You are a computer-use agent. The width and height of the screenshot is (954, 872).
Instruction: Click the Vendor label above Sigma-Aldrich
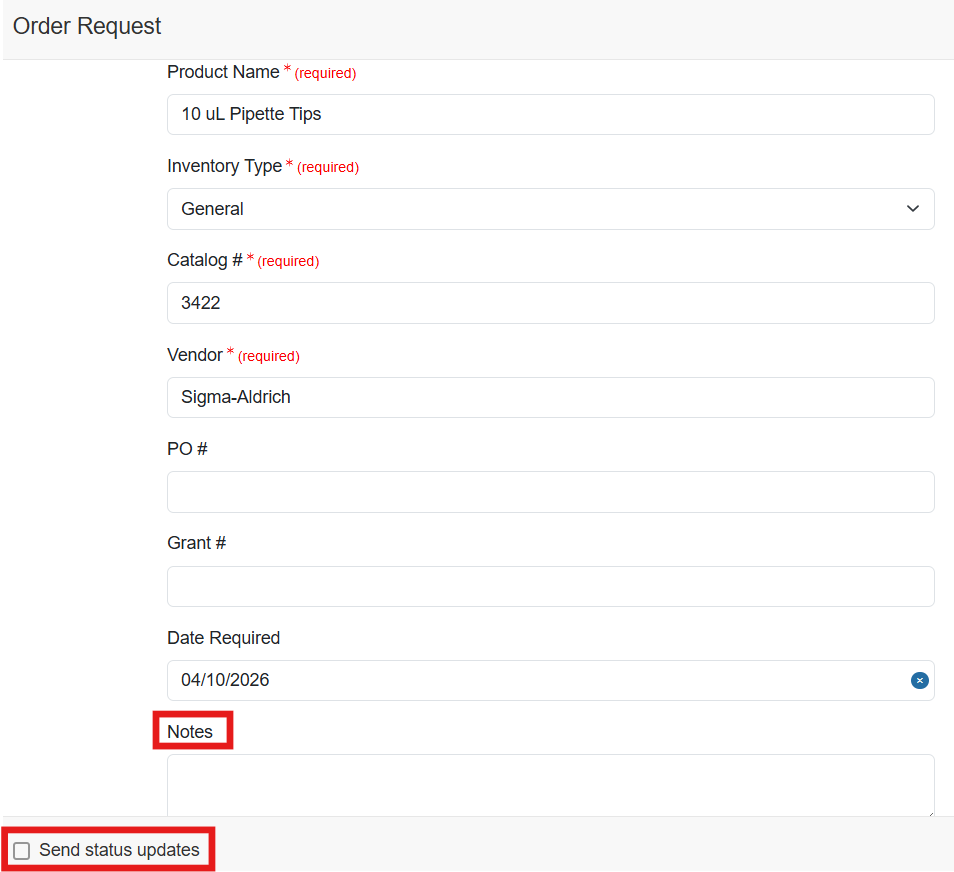194,355
